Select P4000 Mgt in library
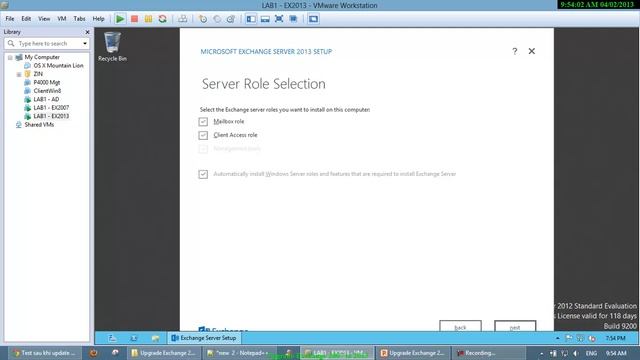This screenshot has width=640, height=360. click(x=47, y=82)
